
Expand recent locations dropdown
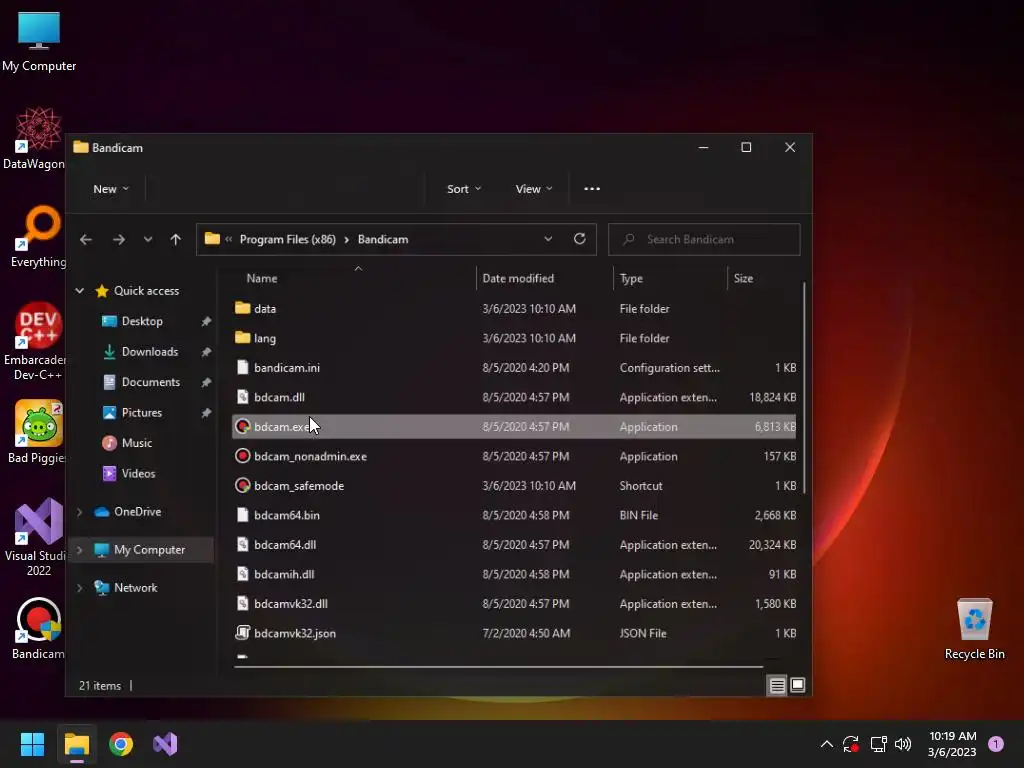pos(148,240)
